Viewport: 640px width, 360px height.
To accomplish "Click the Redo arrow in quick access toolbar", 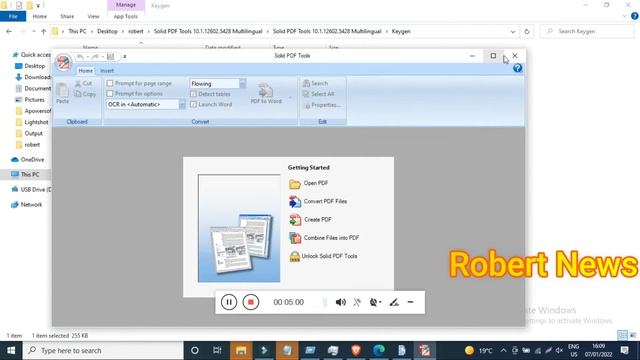I will pyautogui.click(x=95, y=57).
